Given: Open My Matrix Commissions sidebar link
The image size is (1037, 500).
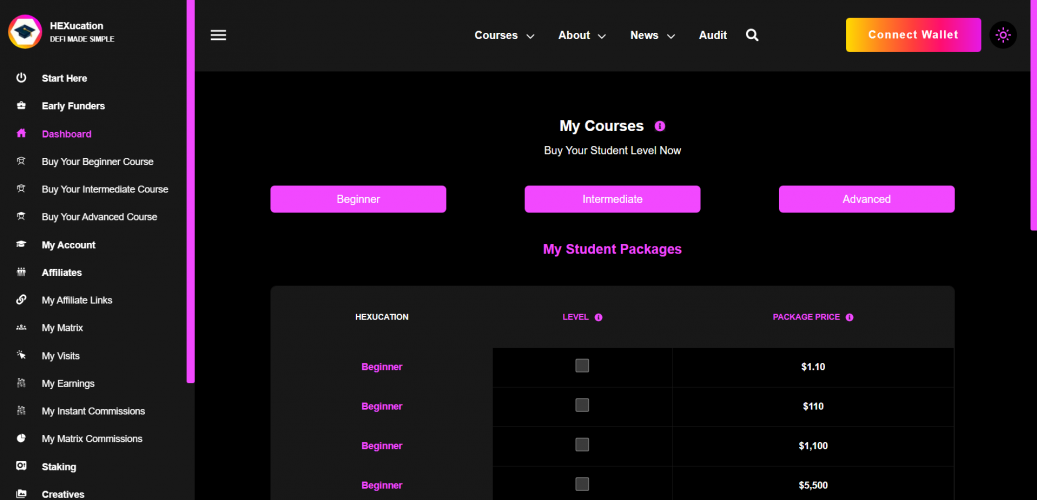Looking at the screenshot, I should pyautogui.click(x=92, y=438).
